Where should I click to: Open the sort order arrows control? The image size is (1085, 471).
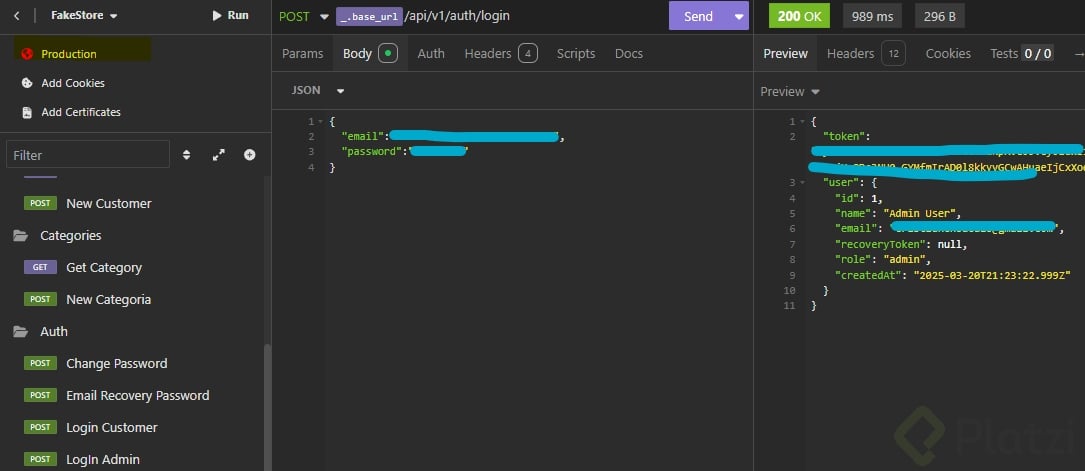pos(186,155)
